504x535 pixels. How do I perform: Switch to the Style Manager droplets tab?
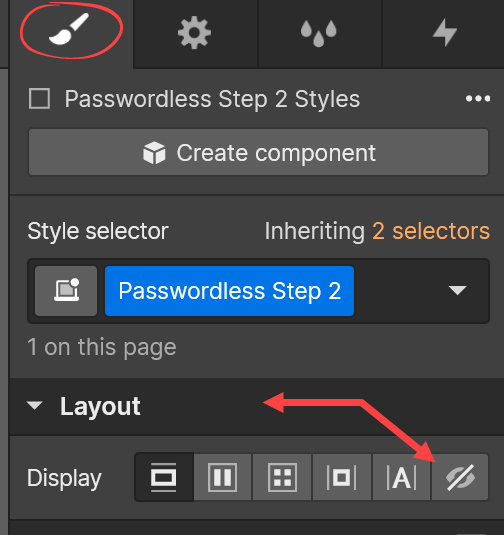click(x=319, y=33)
